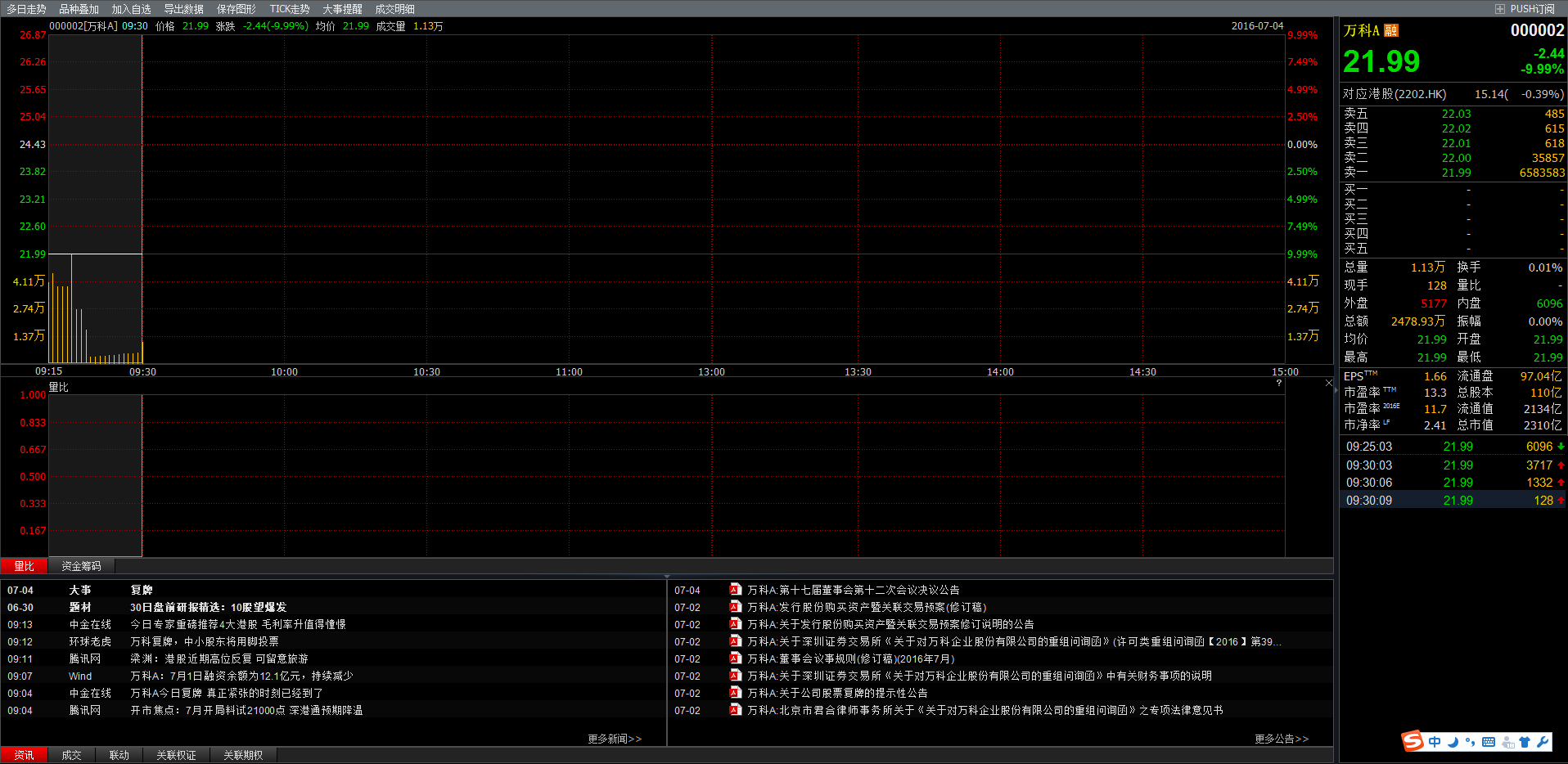Toggle Chinese/English input mode 中

tap(1435, 742)
